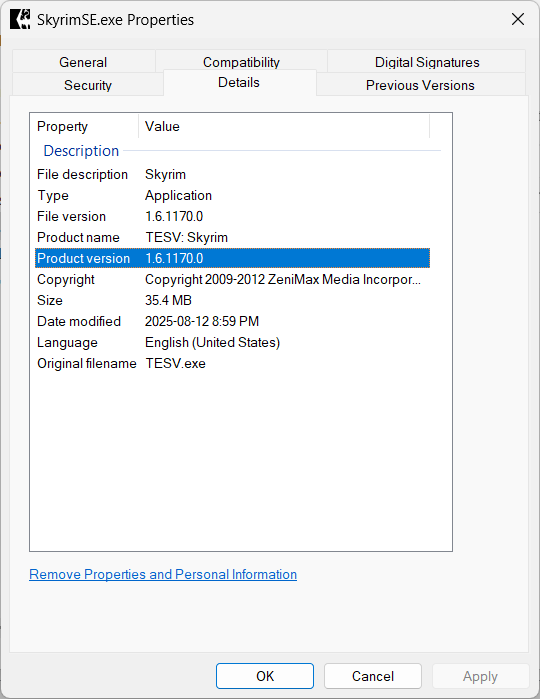Close the Properties dialog with X

[518, 19]
